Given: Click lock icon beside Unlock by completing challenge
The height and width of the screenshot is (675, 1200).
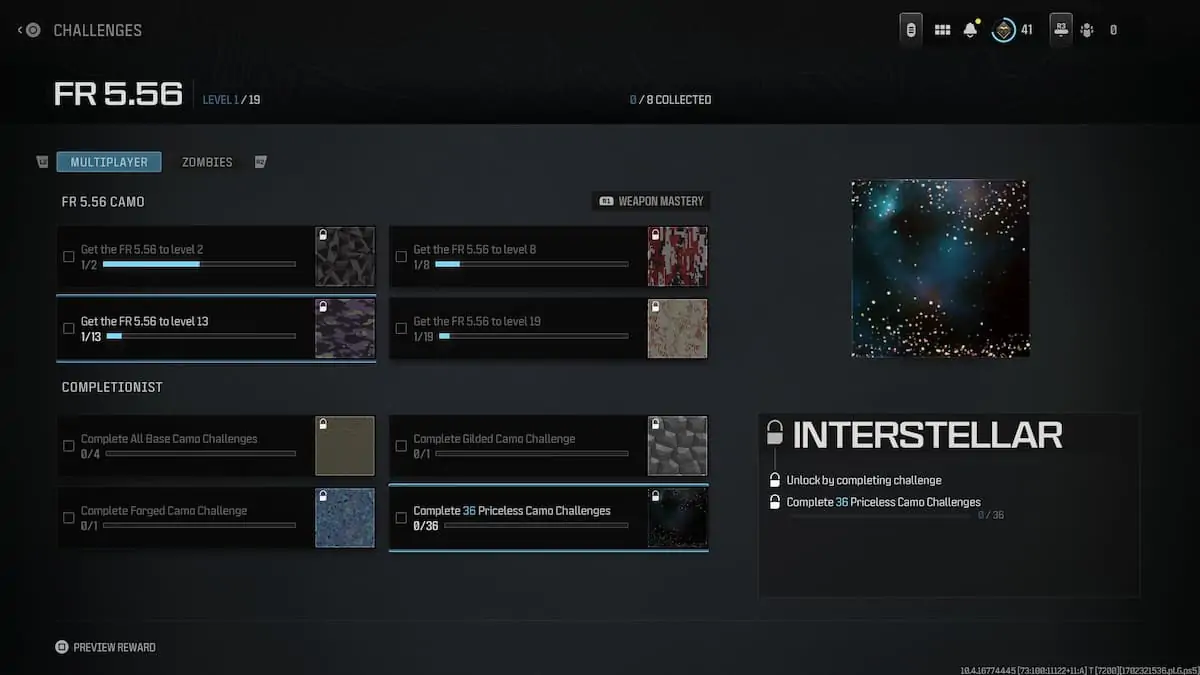Looking at the screenshot, I should (775, 480).
